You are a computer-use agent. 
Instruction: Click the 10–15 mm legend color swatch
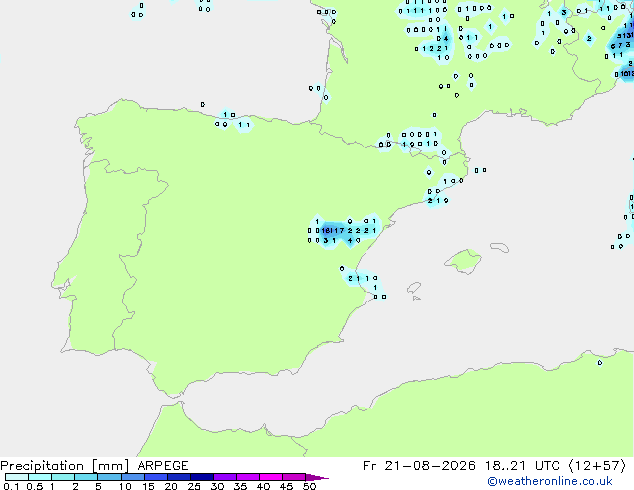(x=133, y=477)
